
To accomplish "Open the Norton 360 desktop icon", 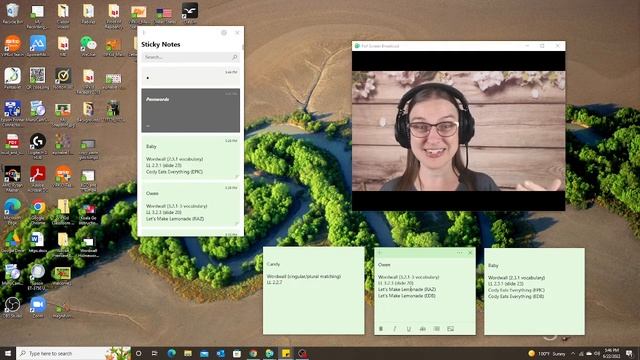I will click(63, 78).
